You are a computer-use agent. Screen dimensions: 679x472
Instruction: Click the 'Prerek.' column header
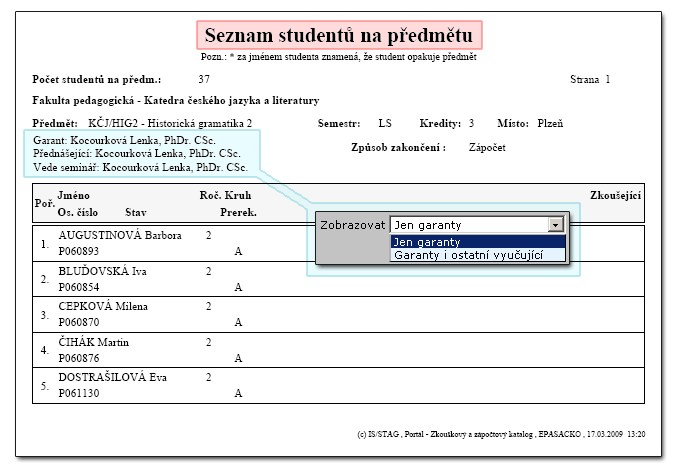pos(238,212)
